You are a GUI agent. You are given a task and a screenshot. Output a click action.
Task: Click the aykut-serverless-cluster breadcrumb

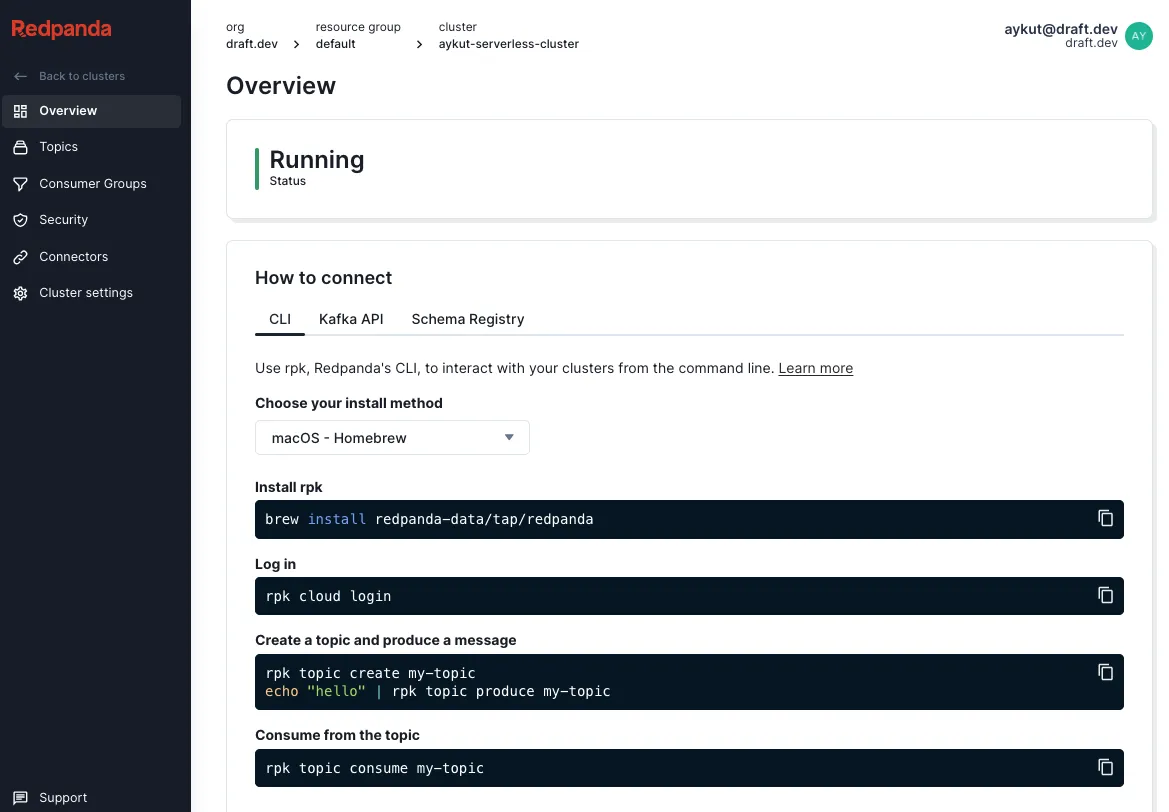point(508,44)
